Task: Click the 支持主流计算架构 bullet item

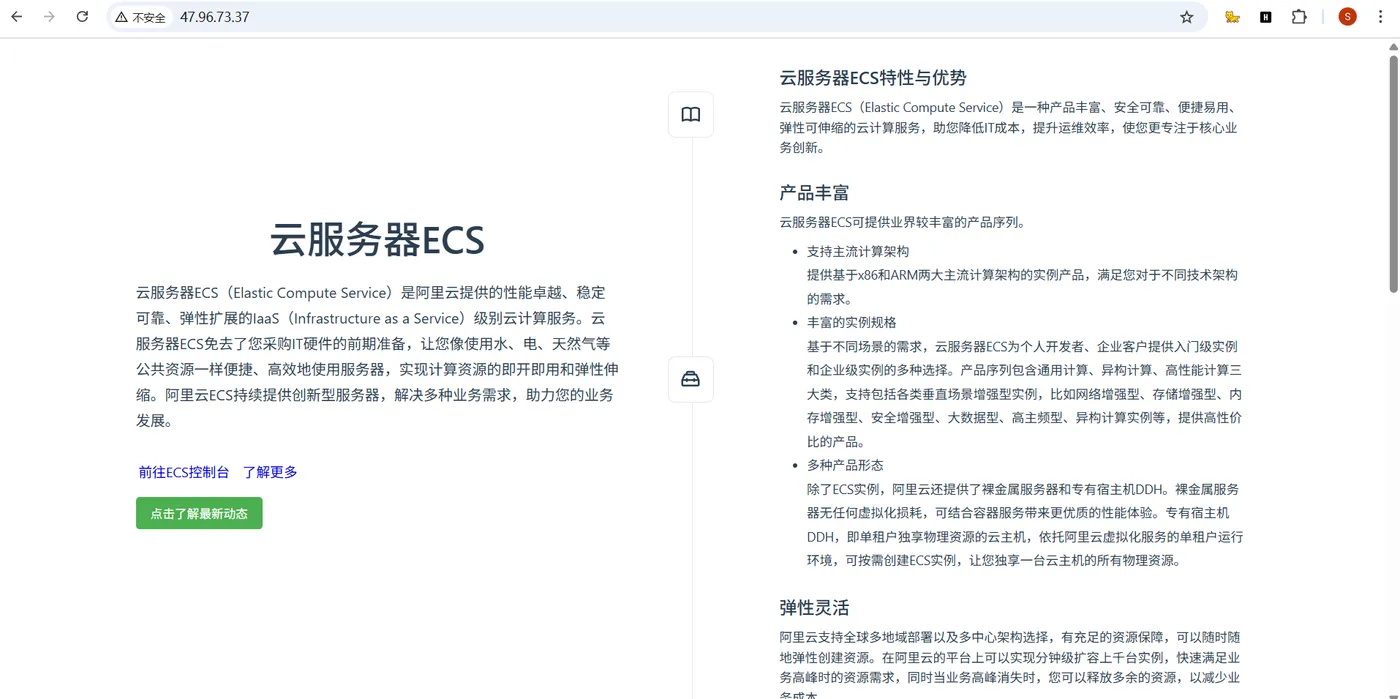Action: [x=858, y=251]
